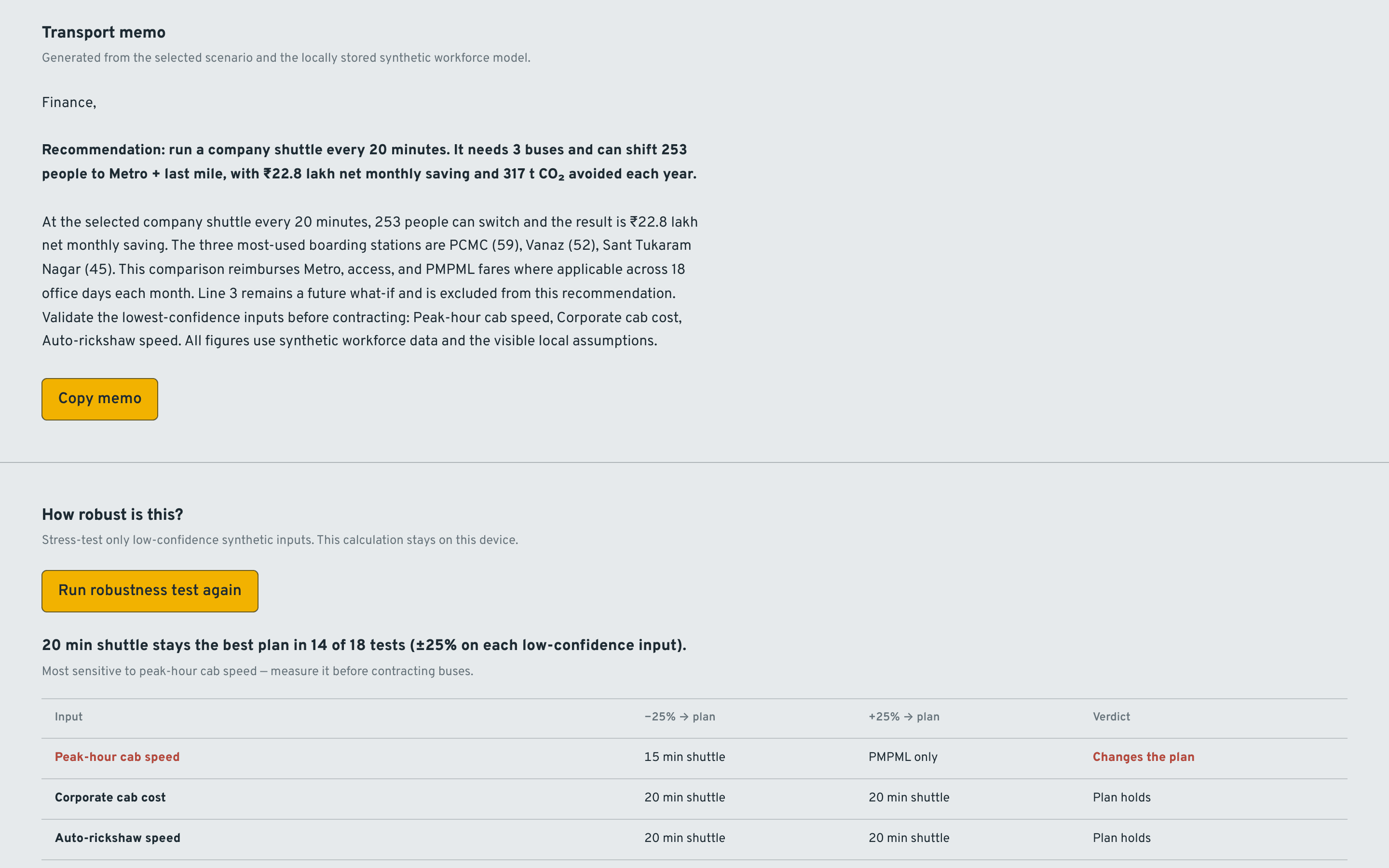This screenshot has width=1389, height=868.
Task: Run robustness test again
Action: tap(150, 591)
